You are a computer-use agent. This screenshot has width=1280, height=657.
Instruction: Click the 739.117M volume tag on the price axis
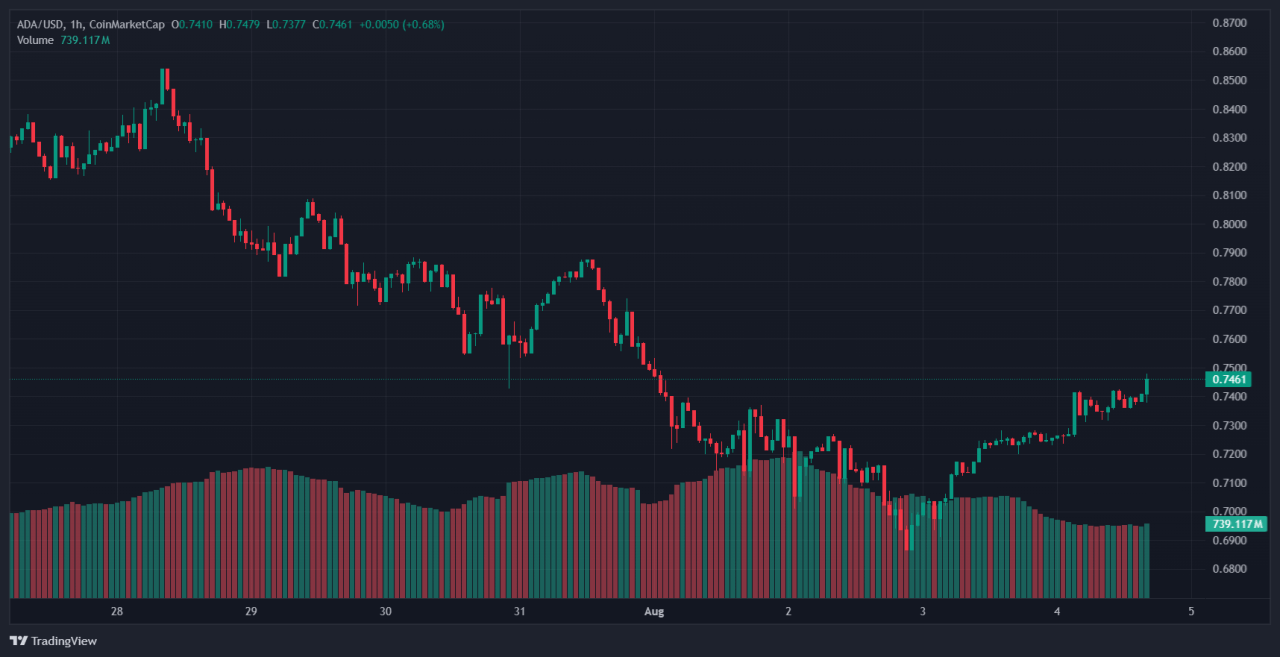coord(1236,524)
